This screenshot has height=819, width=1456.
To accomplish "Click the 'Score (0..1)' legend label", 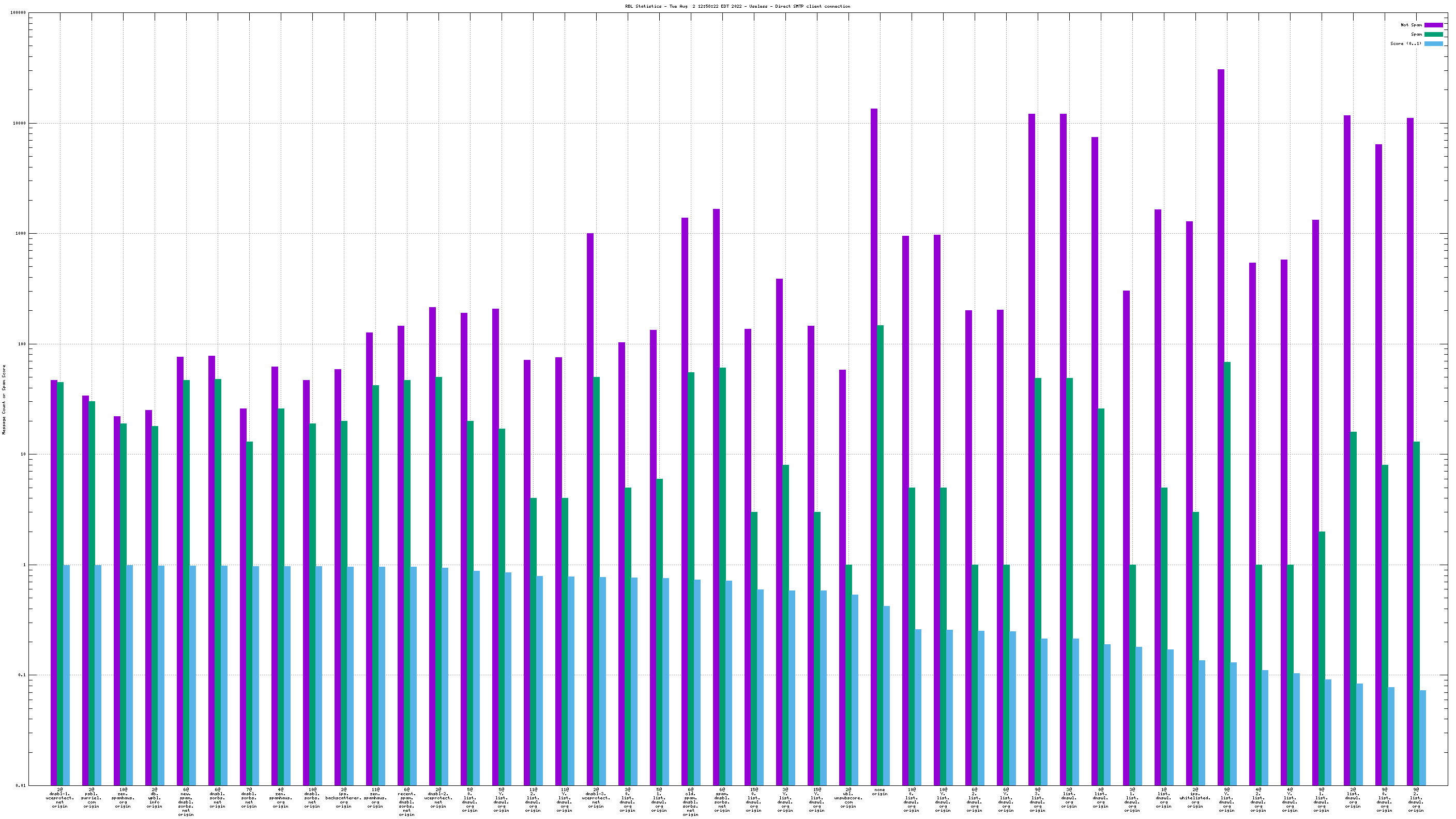I will point(1406,43).
